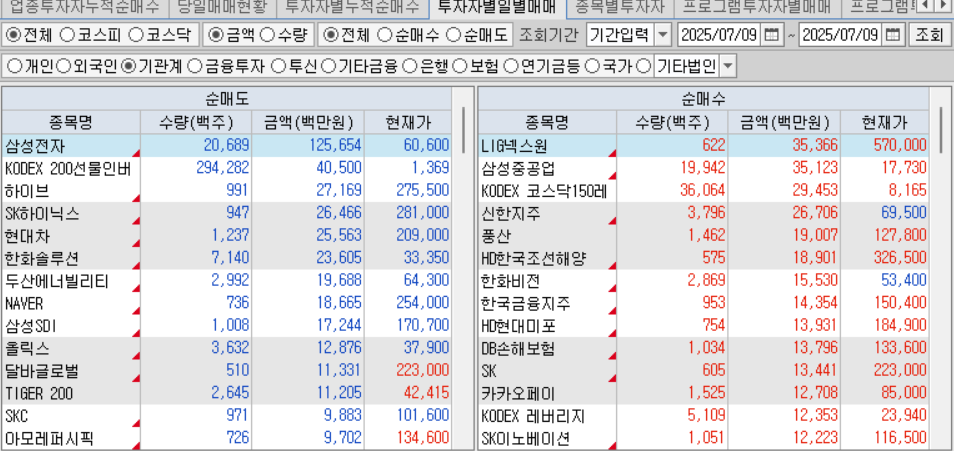Select 전체 market radio button
Viewport: 954px width, 451px height.
pos(13,35)
